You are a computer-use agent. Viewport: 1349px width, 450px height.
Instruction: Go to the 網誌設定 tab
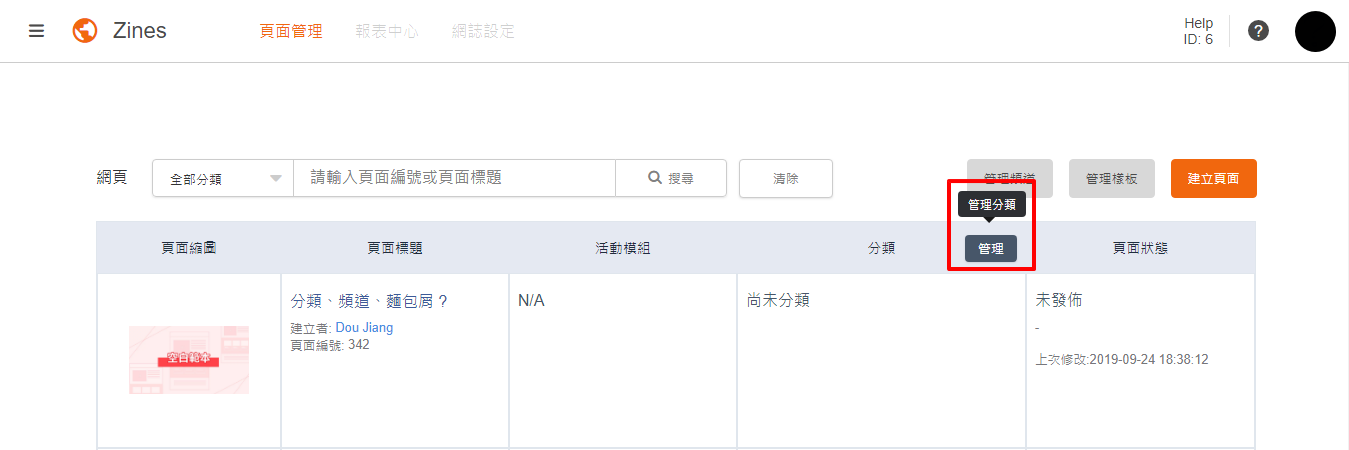click(483, 31)
